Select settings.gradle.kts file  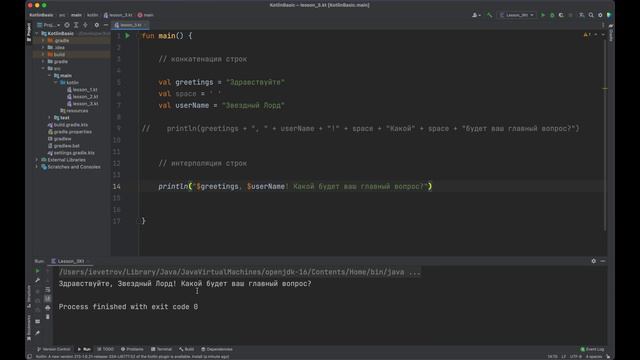[71, 153]
